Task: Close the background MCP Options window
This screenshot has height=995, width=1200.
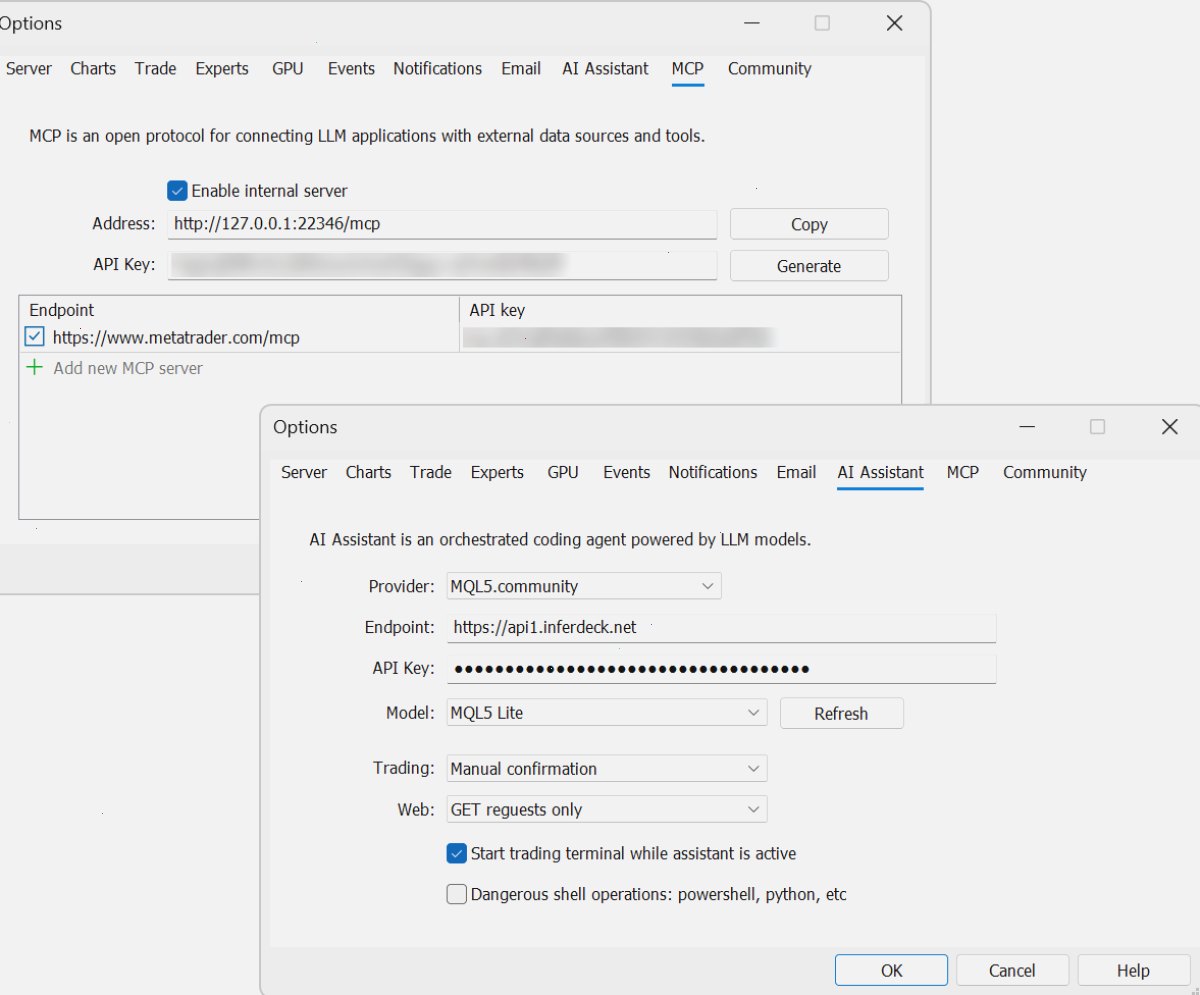Action: [x=894, y=23]
